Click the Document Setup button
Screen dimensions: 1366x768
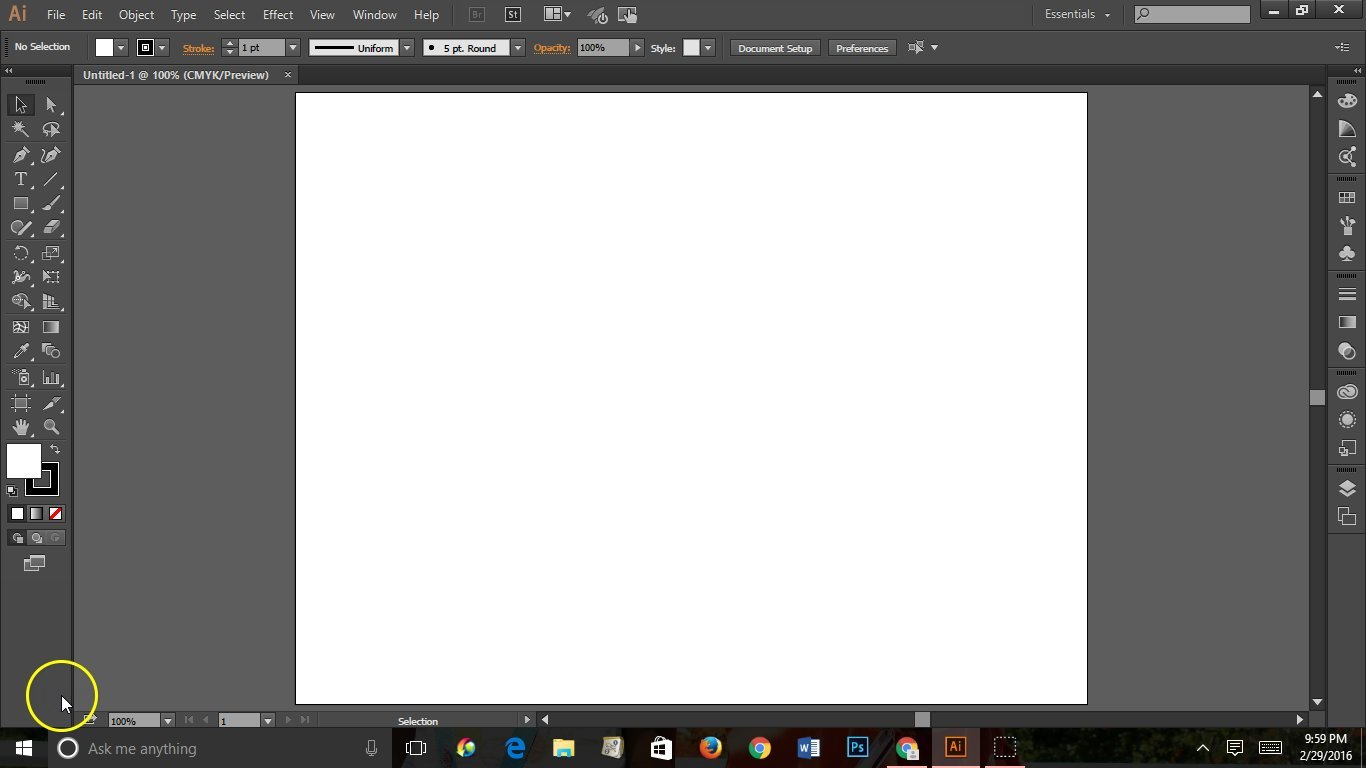point(774,47)
